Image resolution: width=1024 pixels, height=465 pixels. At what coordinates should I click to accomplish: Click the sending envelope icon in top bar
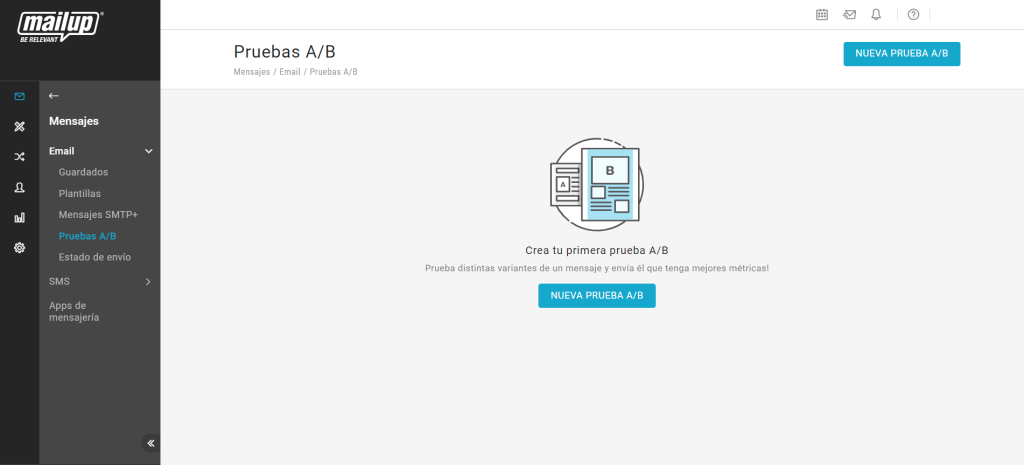tap(849, 14)
